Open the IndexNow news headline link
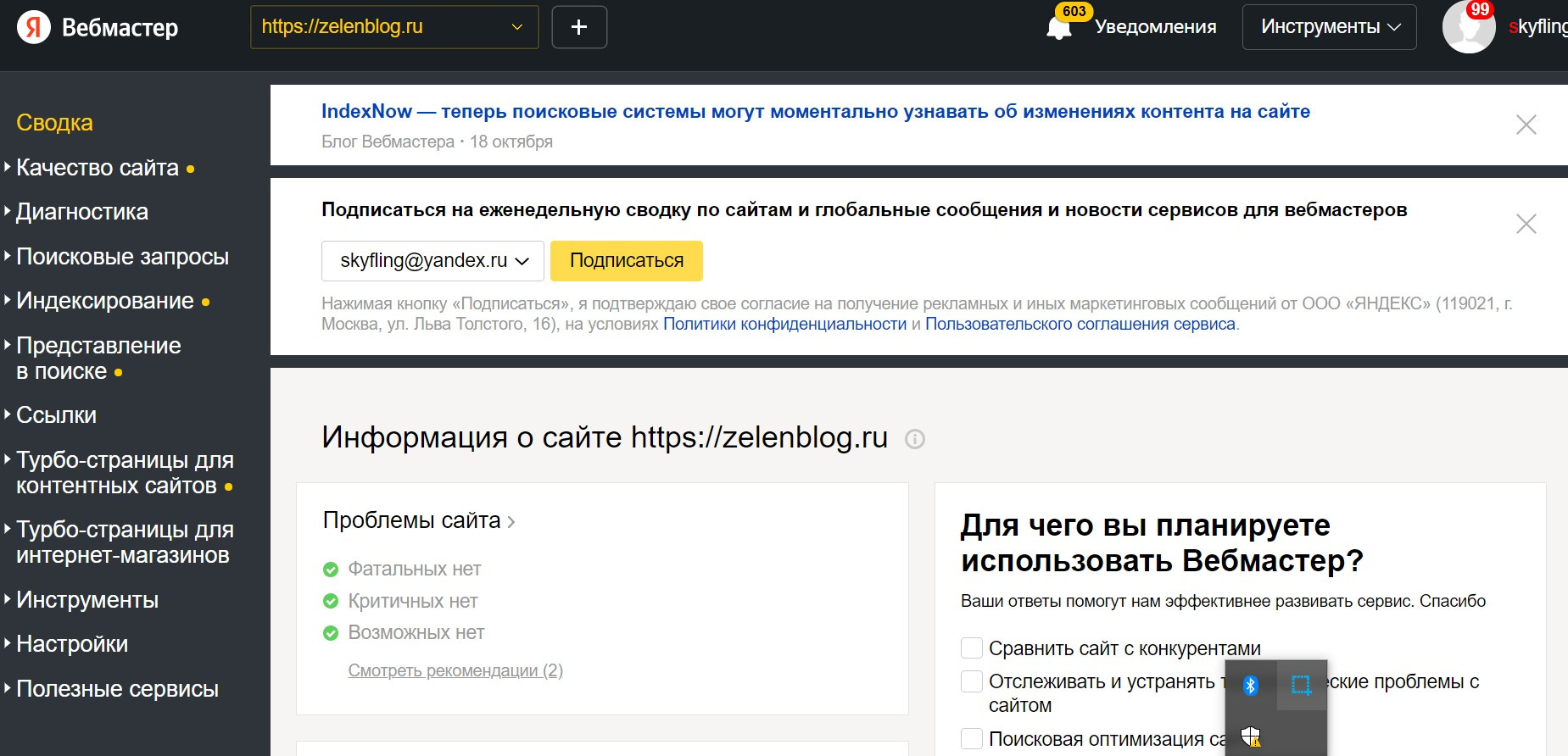 (816, 111)
